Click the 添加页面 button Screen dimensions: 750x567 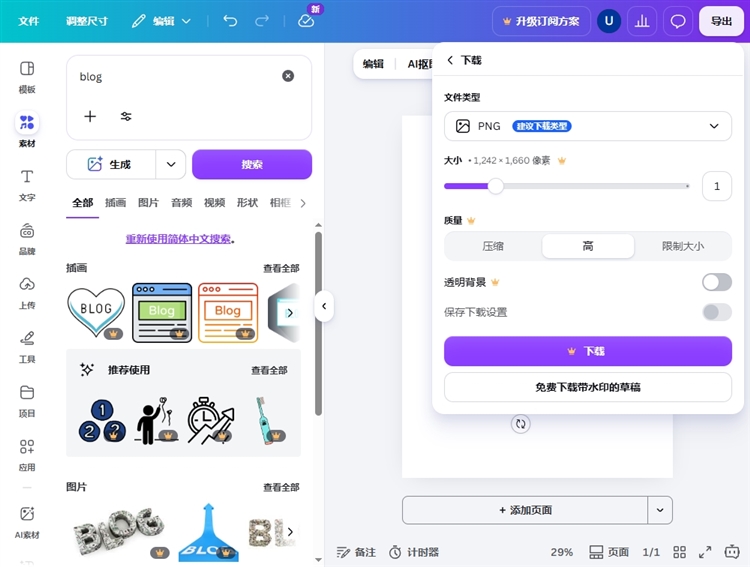(525, 510)
